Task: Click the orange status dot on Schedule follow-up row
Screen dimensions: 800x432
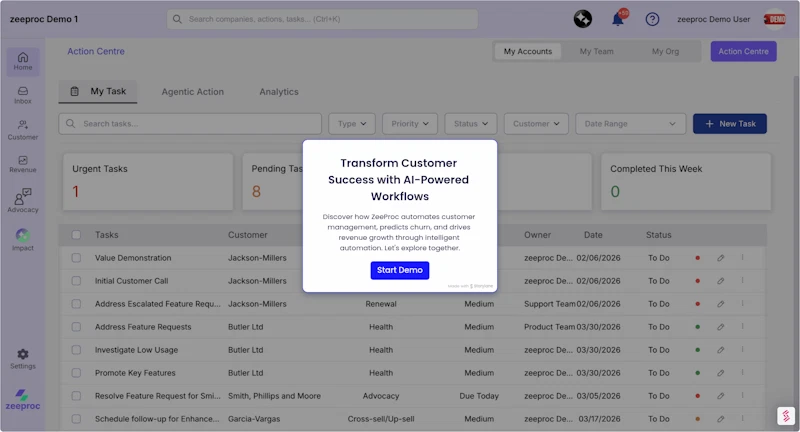Action: (697, 419)
